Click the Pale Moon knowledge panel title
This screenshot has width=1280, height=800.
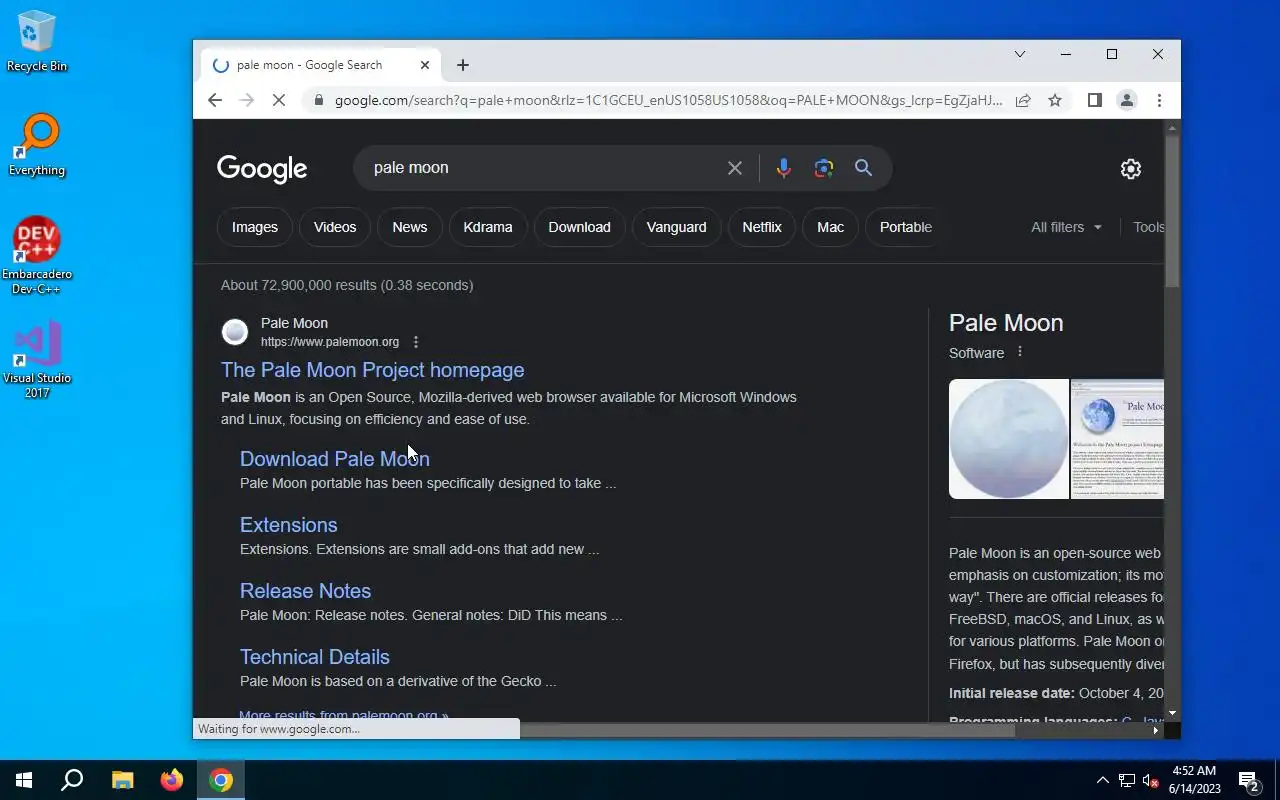click(1006, 323)
